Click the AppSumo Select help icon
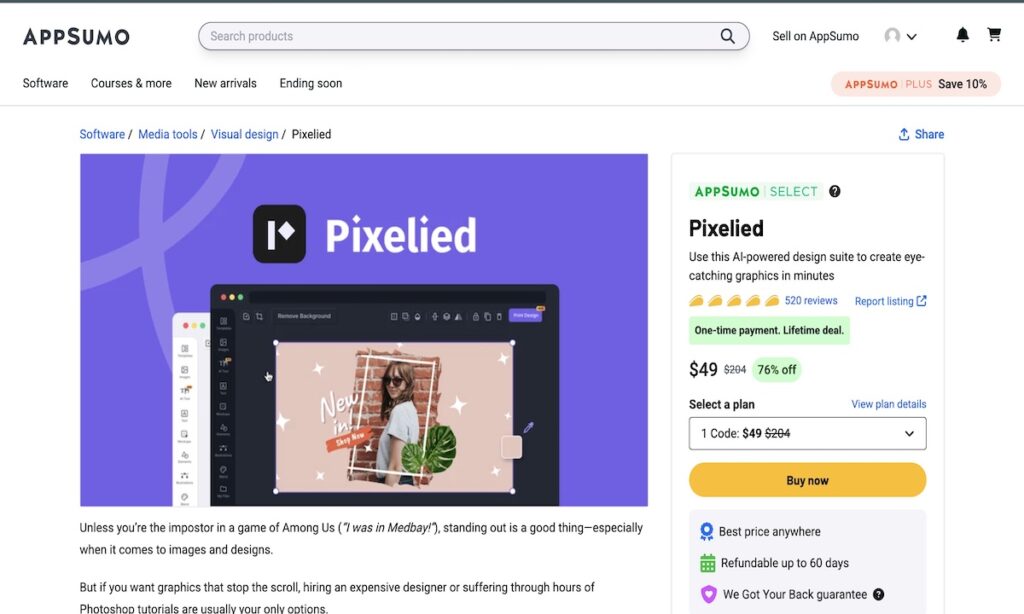Viewport: 1024px width, 614px height. pos(835,191)
